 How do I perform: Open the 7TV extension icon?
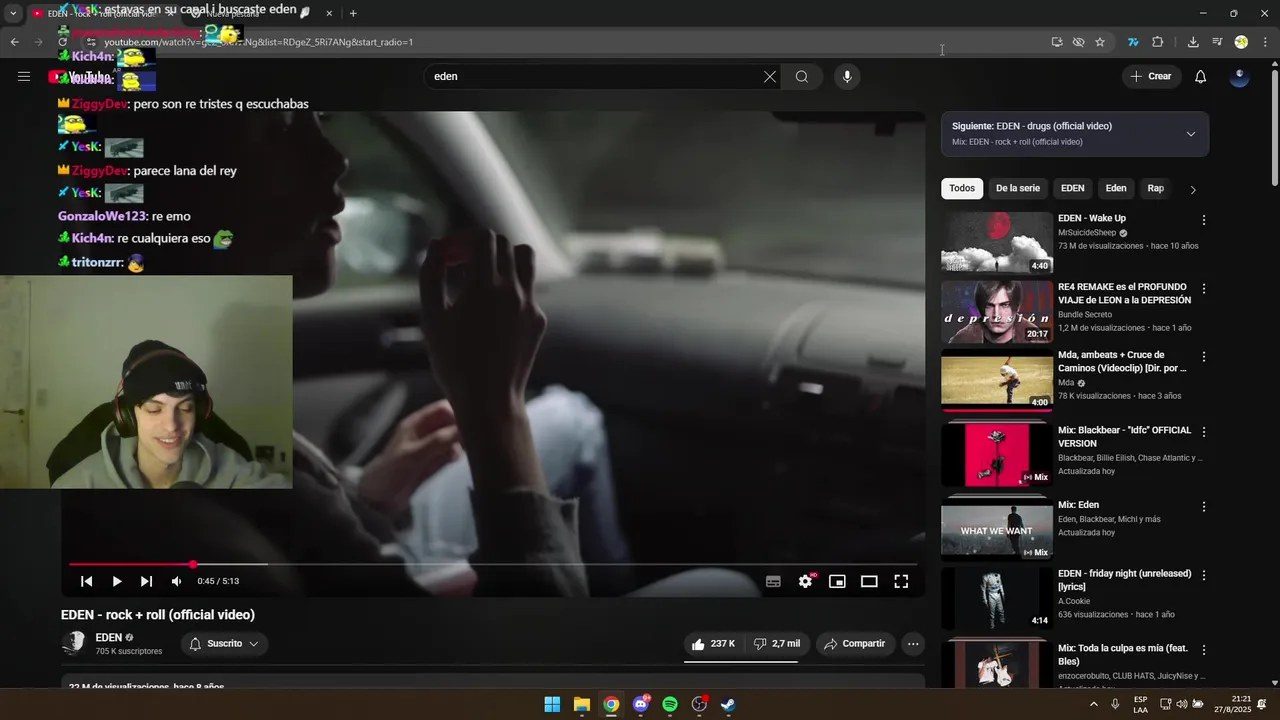[1133, 42]
